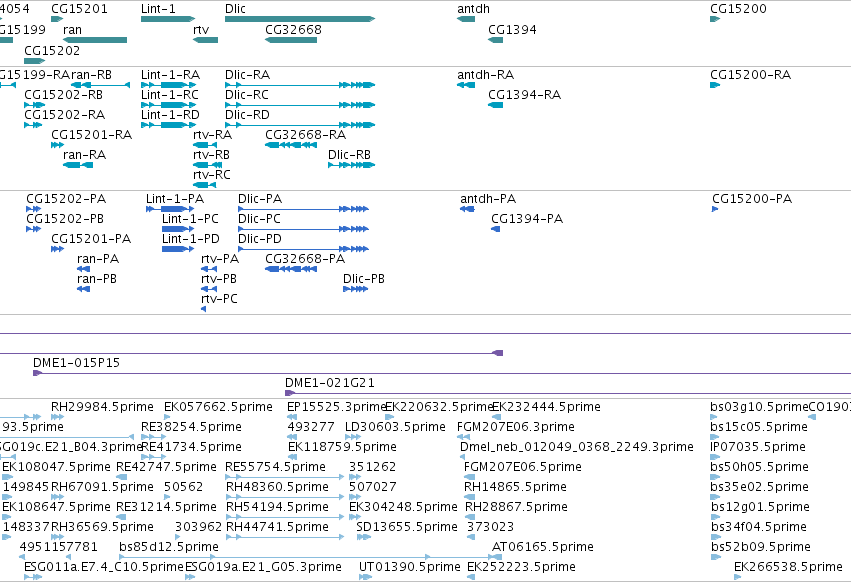Click the antdh-PA protein label
Screen dimensions: 851x582
coord(488,199)
